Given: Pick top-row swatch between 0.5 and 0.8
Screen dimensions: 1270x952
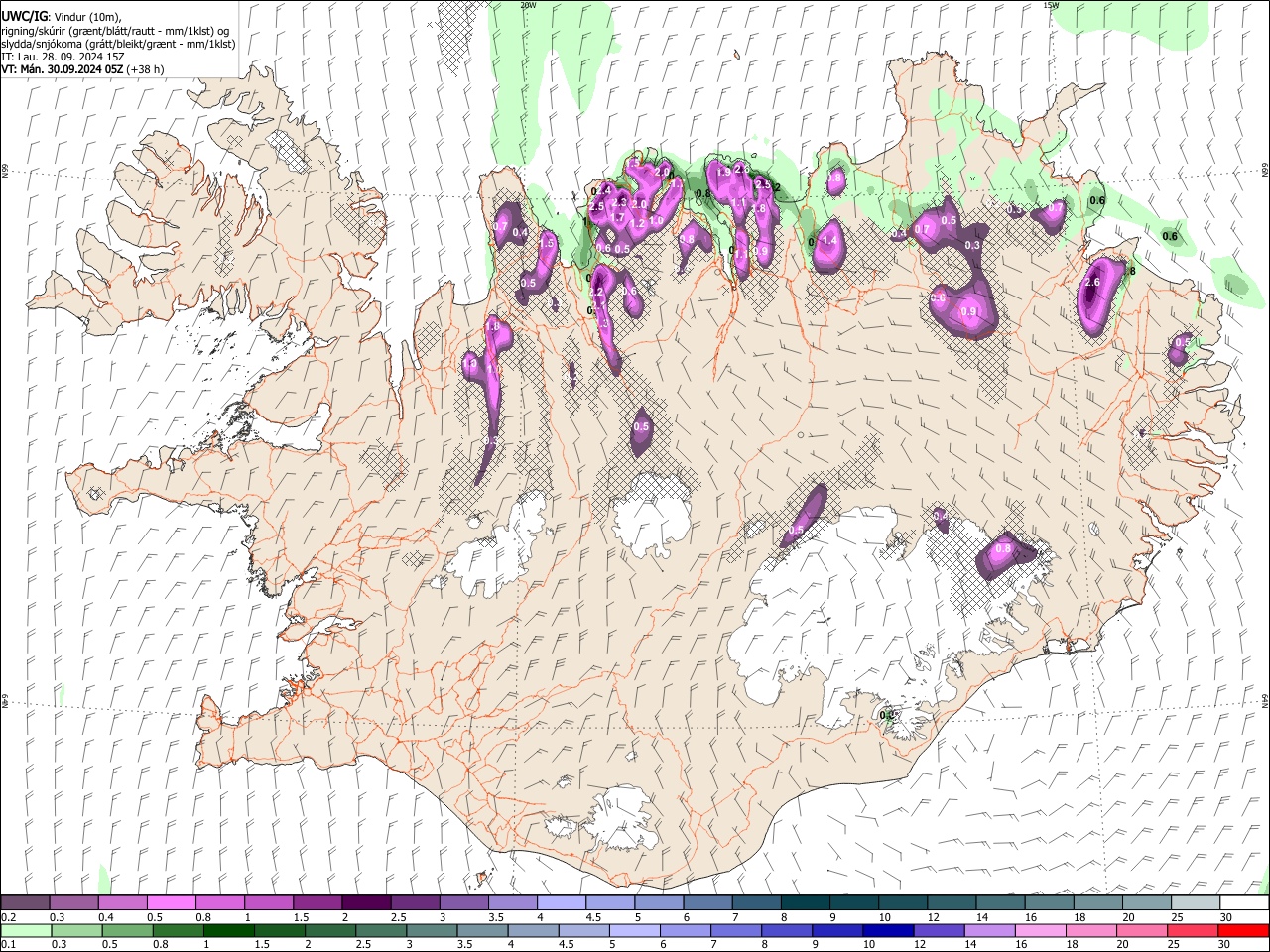Looking at the screenshot, I should [171, 903].
